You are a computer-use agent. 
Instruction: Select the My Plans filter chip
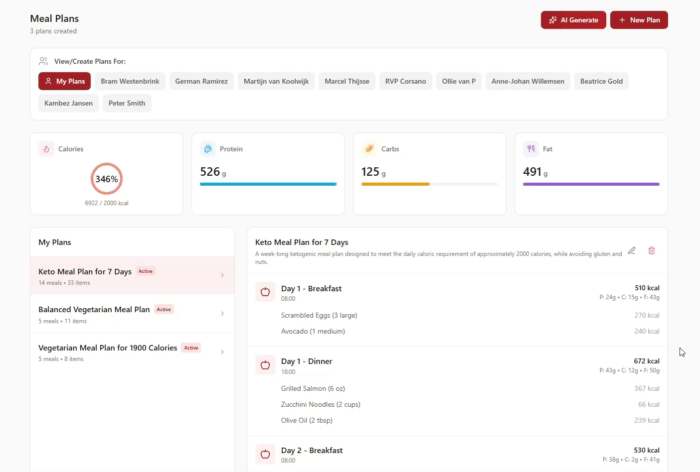pos(66,81)
